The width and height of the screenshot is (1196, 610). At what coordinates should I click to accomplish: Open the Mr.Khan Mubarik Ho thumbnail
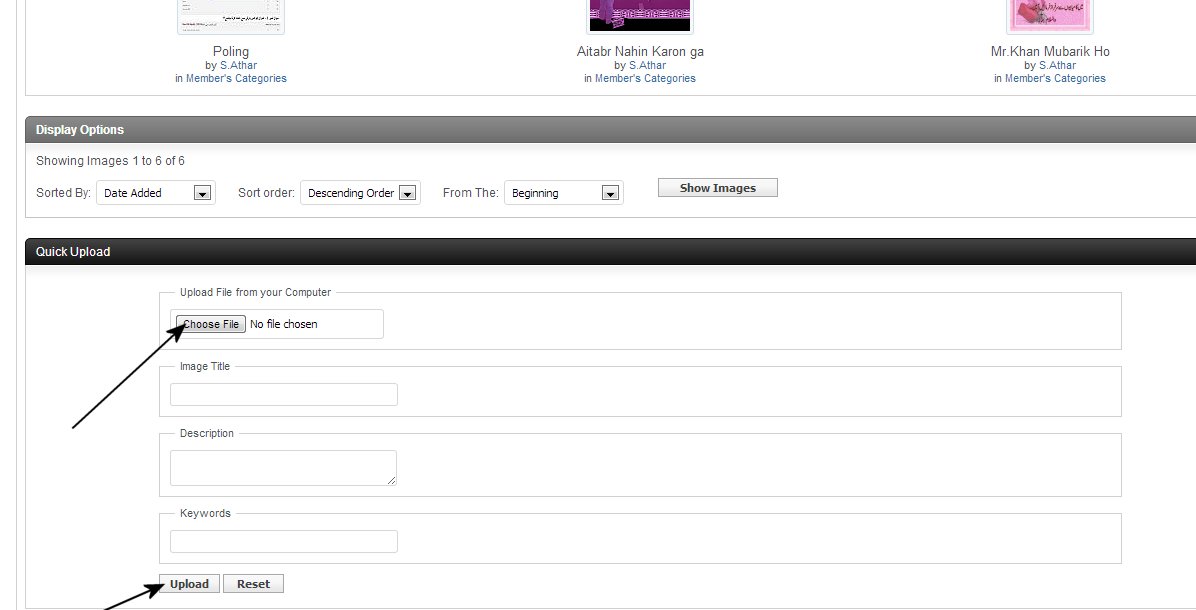coord(1049,15)
